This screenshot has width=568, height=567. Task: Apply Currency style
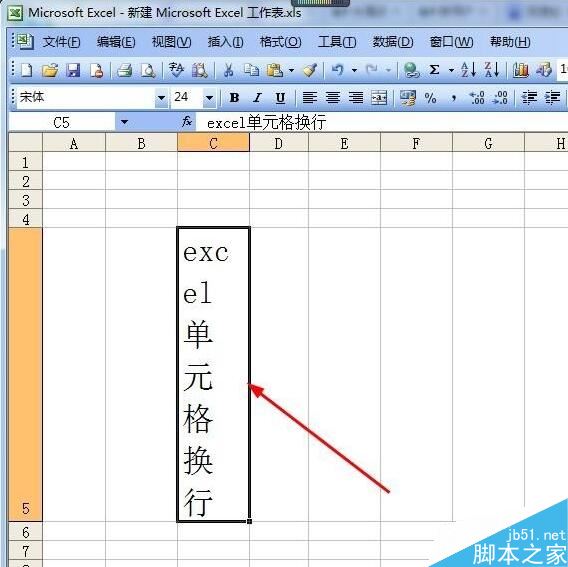408,97
